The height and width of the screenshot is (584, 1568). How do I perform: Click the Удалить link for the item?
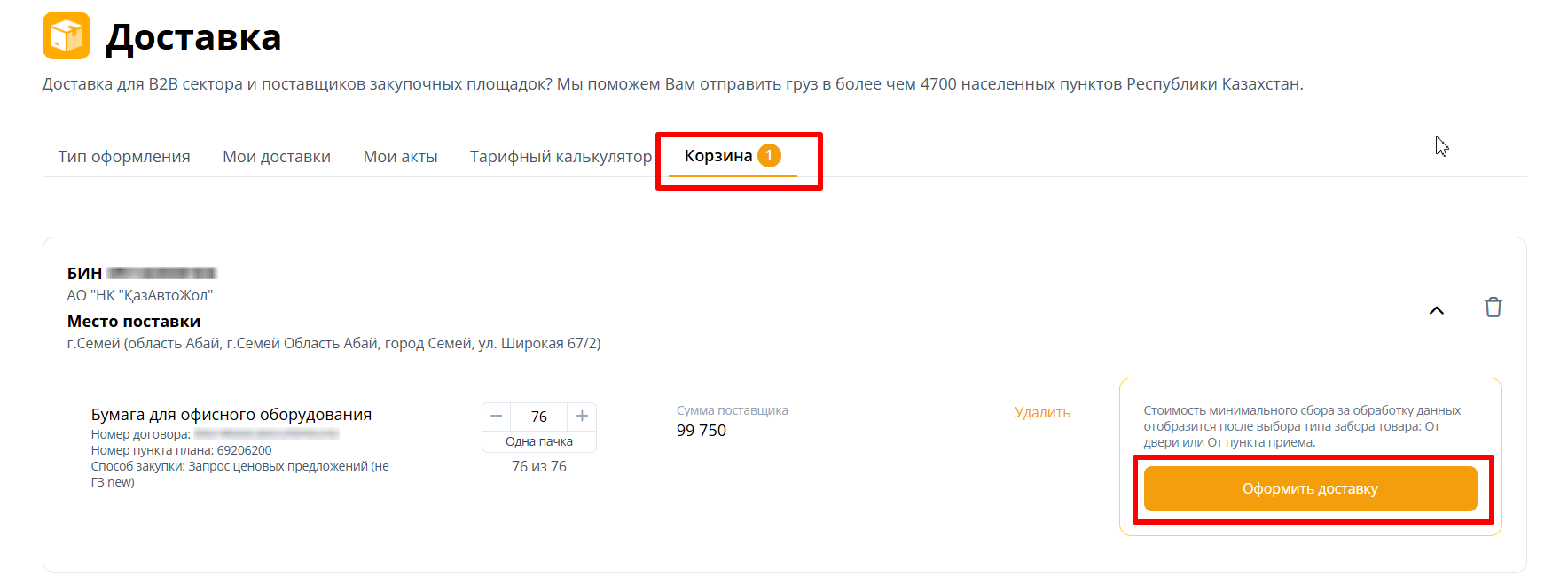click(1042, 412)
